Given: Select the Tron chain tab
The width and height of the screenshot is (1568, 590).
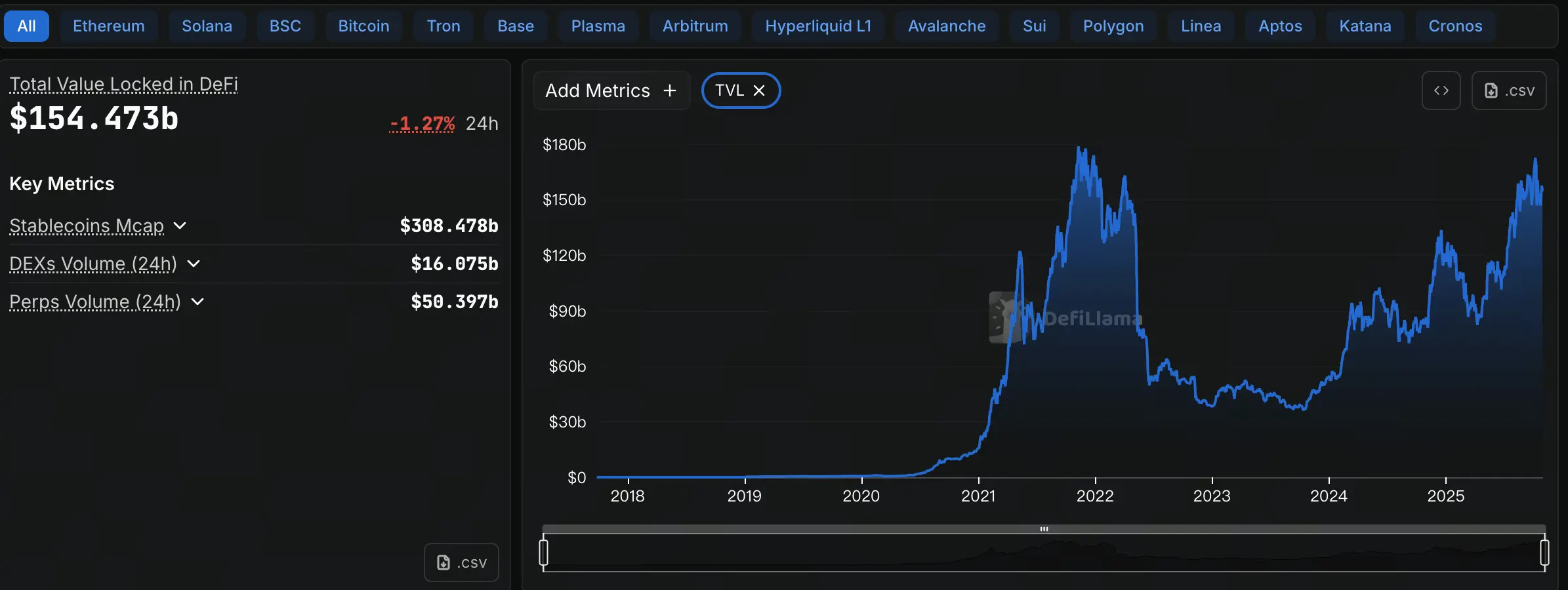Looking at the screenshot, I should (444, 26).
